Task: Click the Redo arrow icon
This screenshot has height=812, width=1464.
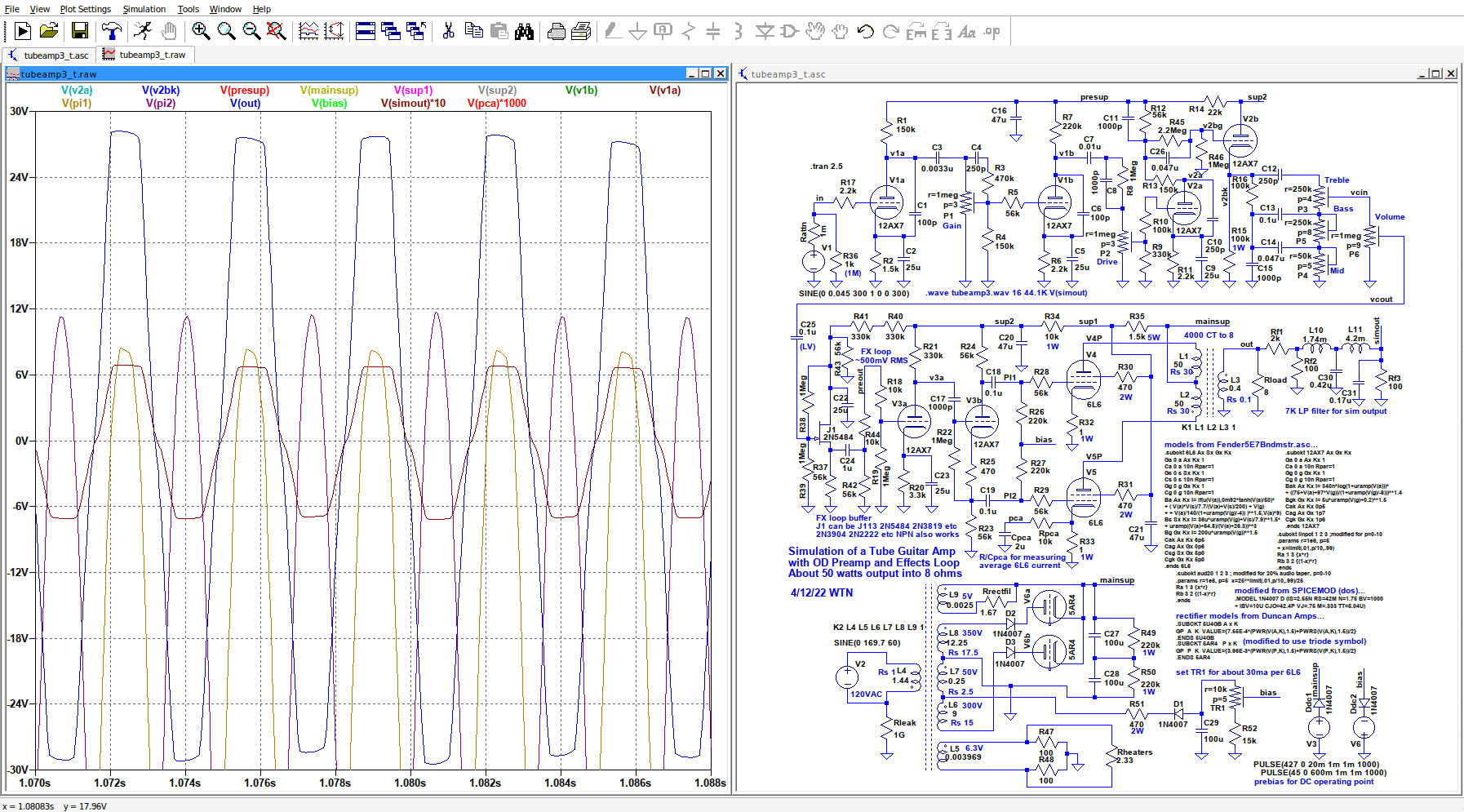Action: [891, 31]
